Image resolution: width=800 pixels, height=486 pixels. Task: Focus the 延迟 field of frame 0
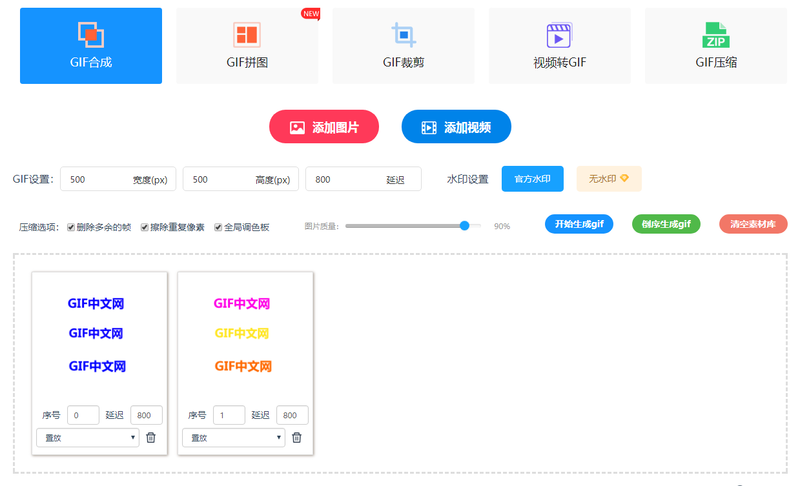pos(146,415)
